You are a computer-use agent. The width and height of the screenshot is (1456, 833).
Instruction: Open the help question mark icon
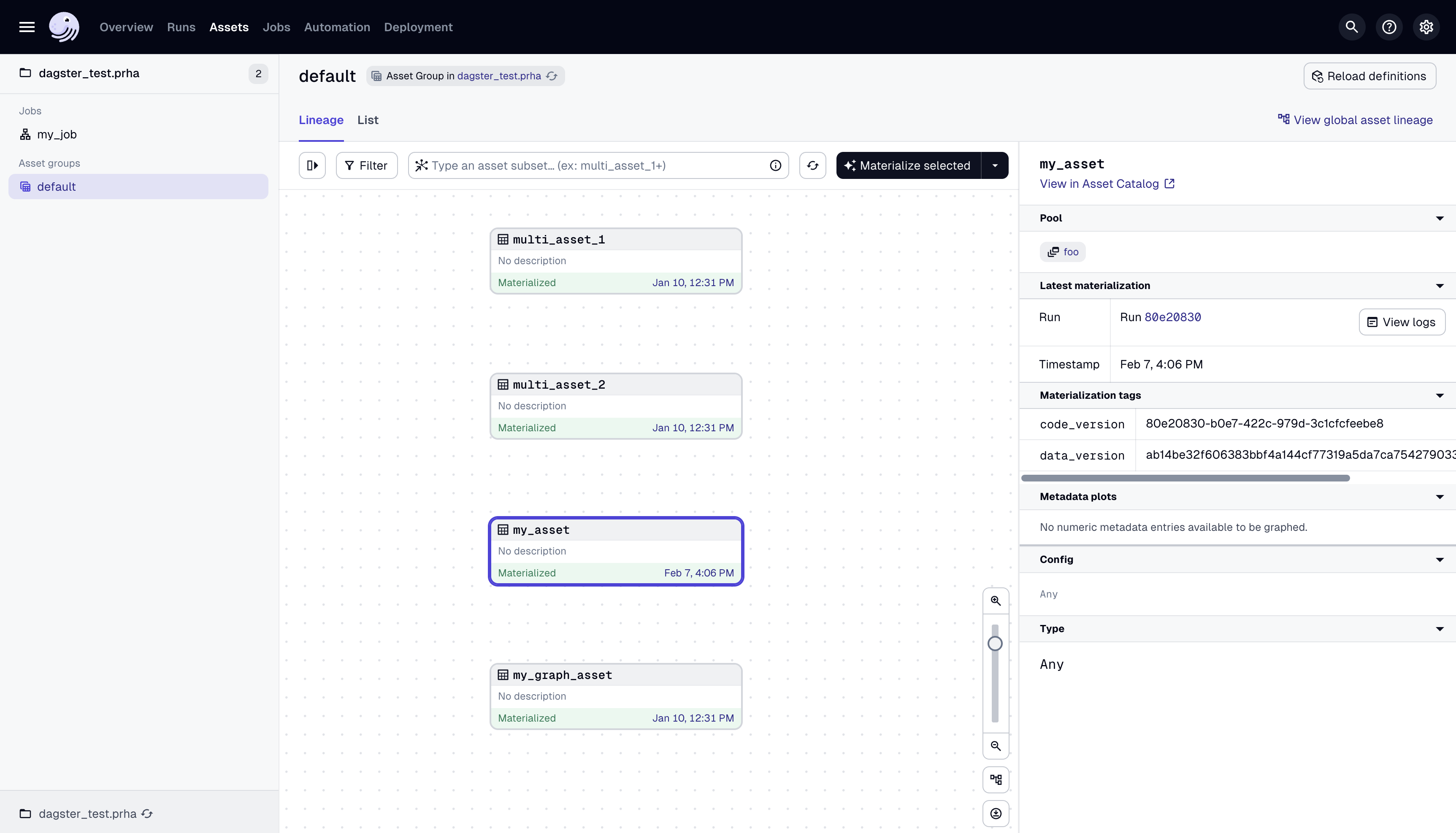point(1388,27)
